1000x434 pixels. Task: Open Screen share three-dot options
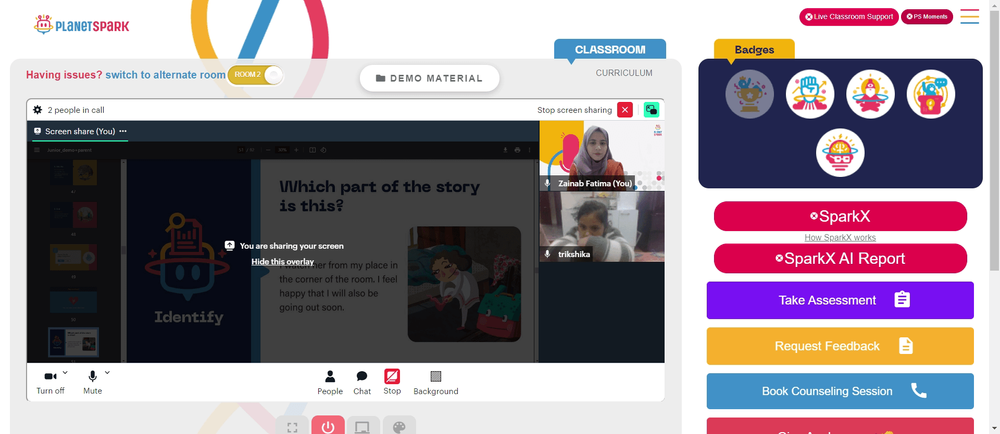tap(123, 131)
